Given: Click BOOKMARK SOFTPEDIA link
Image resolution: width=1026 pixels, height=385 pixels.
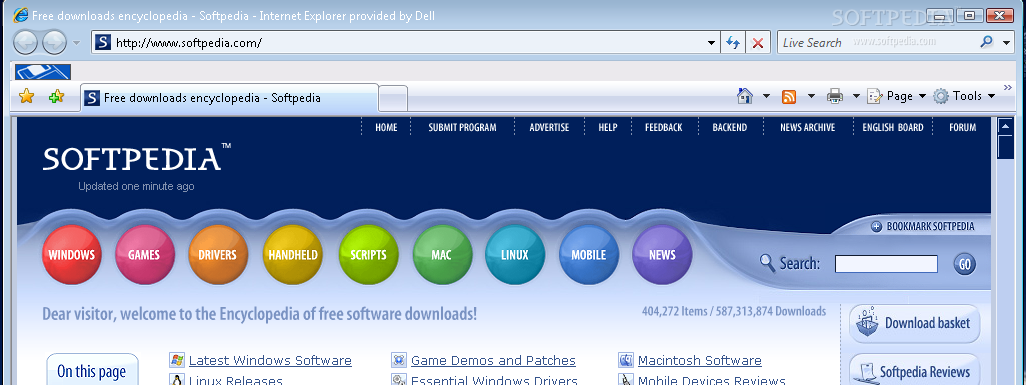Looking at the screenshot, I should point(923,227).
